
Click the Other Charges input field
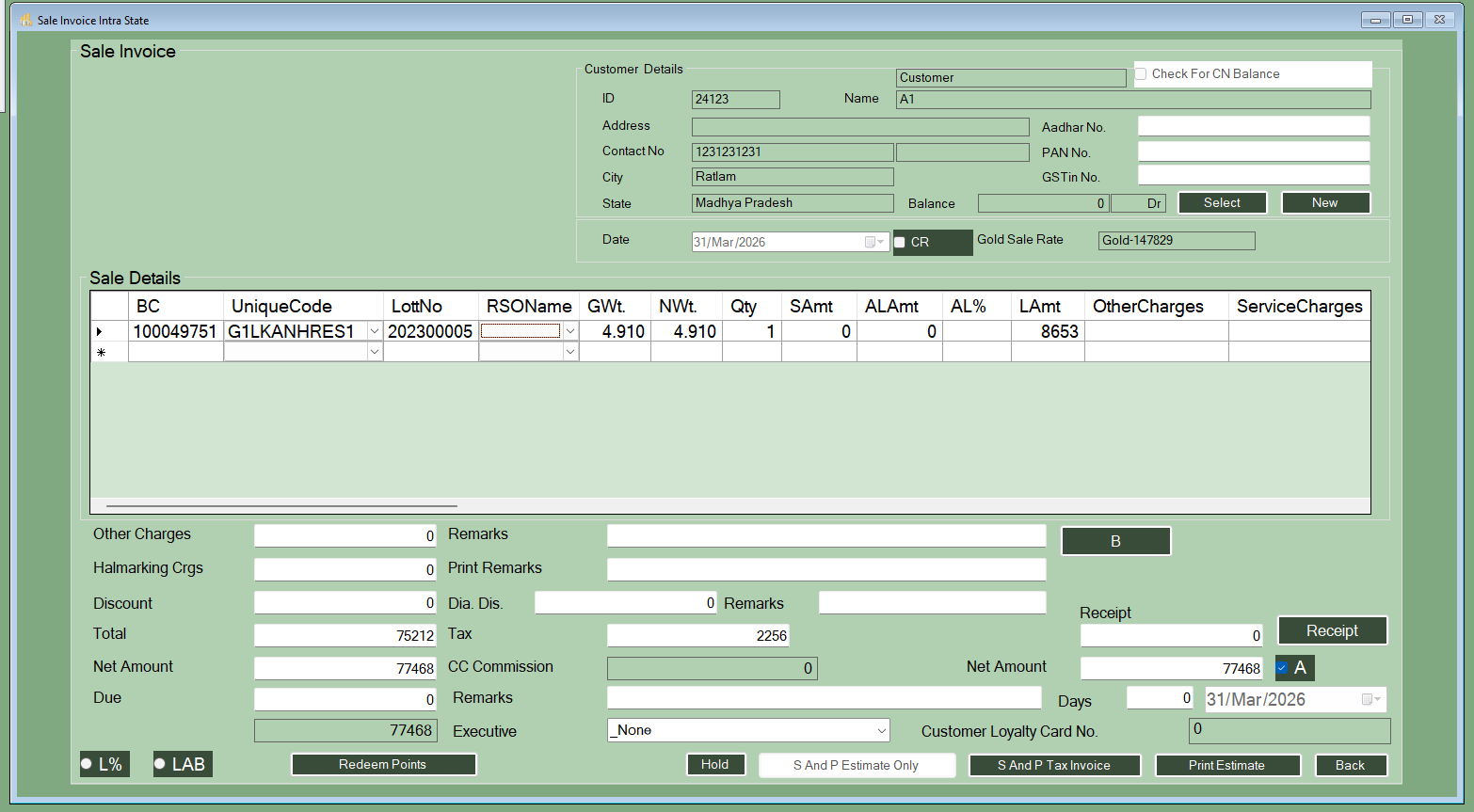pos(345,535)
